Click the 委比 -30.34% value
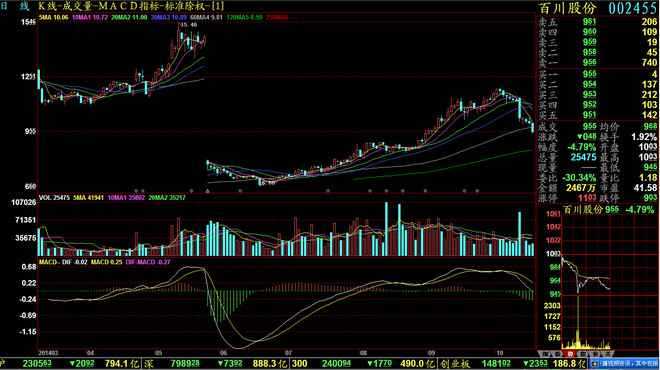This screenshot has width=660, height=370. [x=580, y=178]
